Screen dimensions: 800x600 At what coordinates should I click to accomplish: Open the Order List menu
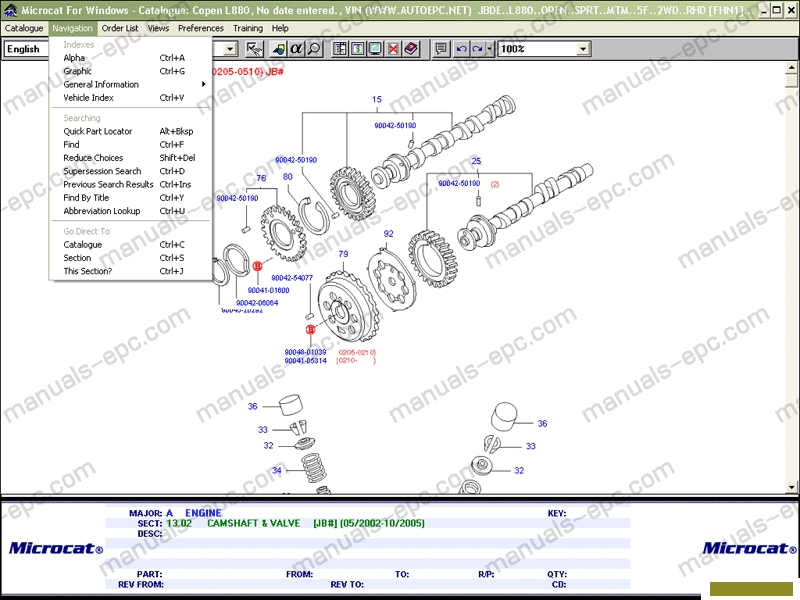pos(120,28)
